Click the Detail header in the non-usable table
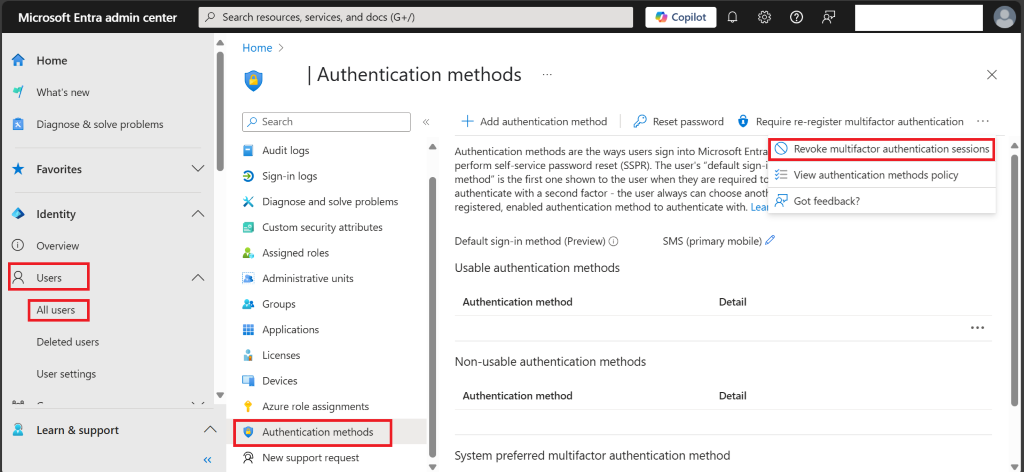Viewport: 1024px width, 472px height. point(733,396)
